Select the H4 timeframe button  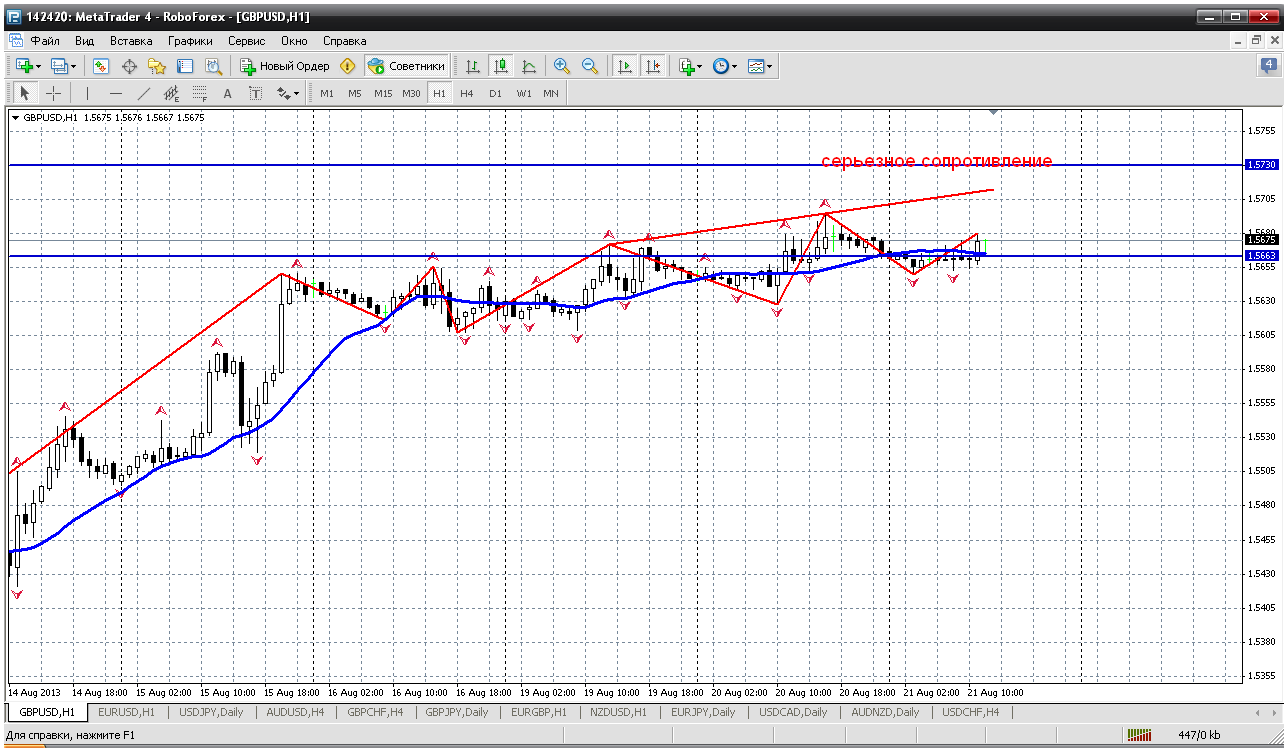point(467,93)
